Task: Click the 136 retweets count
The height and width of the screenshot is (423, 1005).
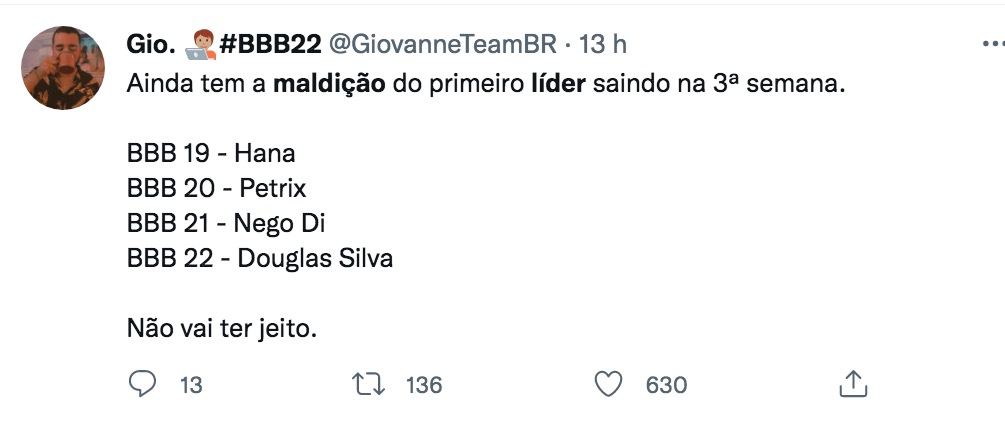Action: [x=423, y=384]
